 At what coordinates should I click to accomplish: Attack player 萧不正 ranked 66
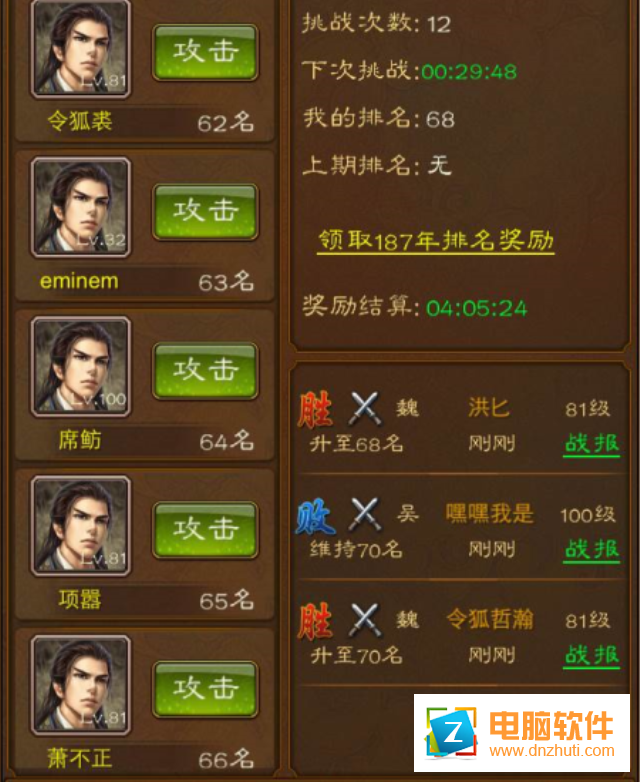coord(205,689)
